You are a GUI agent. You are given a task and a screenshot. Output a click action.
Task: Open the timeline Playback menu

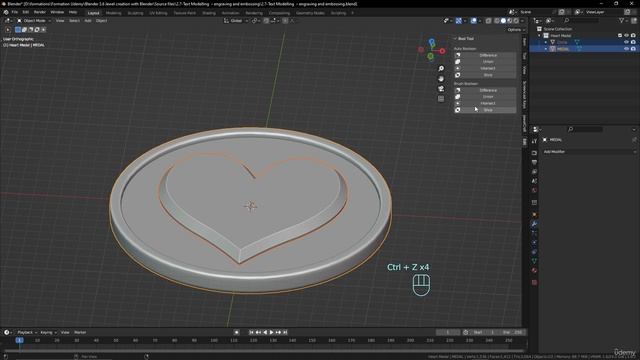[x=27, y=332]
